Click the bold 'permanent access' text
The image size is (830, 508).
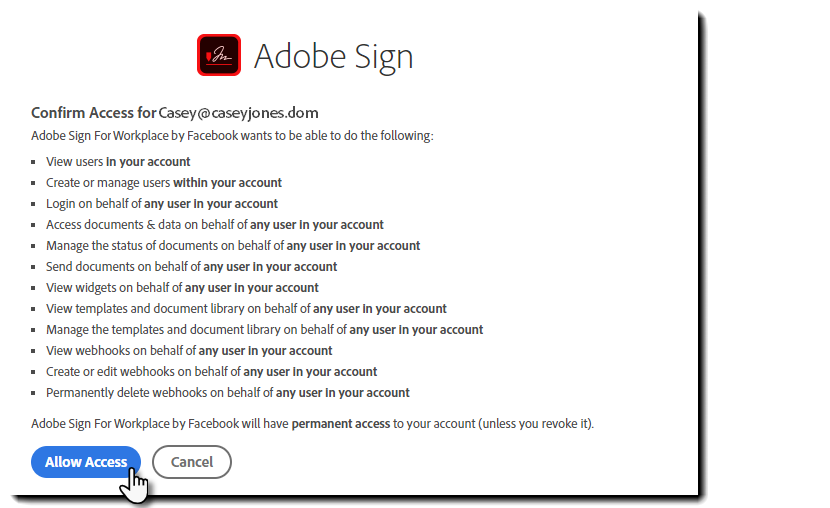click(340, 424)
